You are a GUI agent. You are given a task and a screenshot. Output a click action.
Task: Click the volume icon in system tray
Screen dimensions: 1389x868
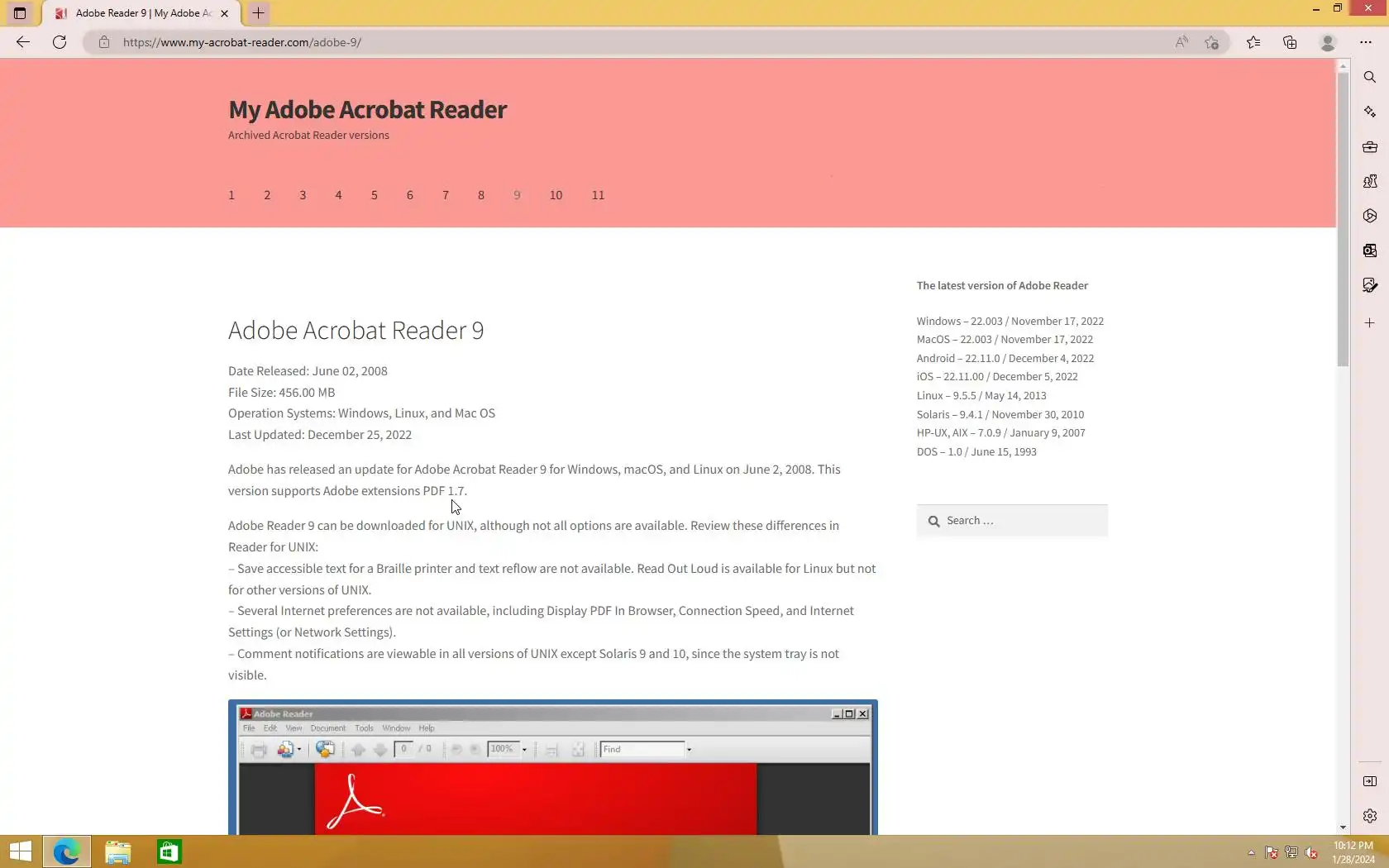click(1311, 852)
